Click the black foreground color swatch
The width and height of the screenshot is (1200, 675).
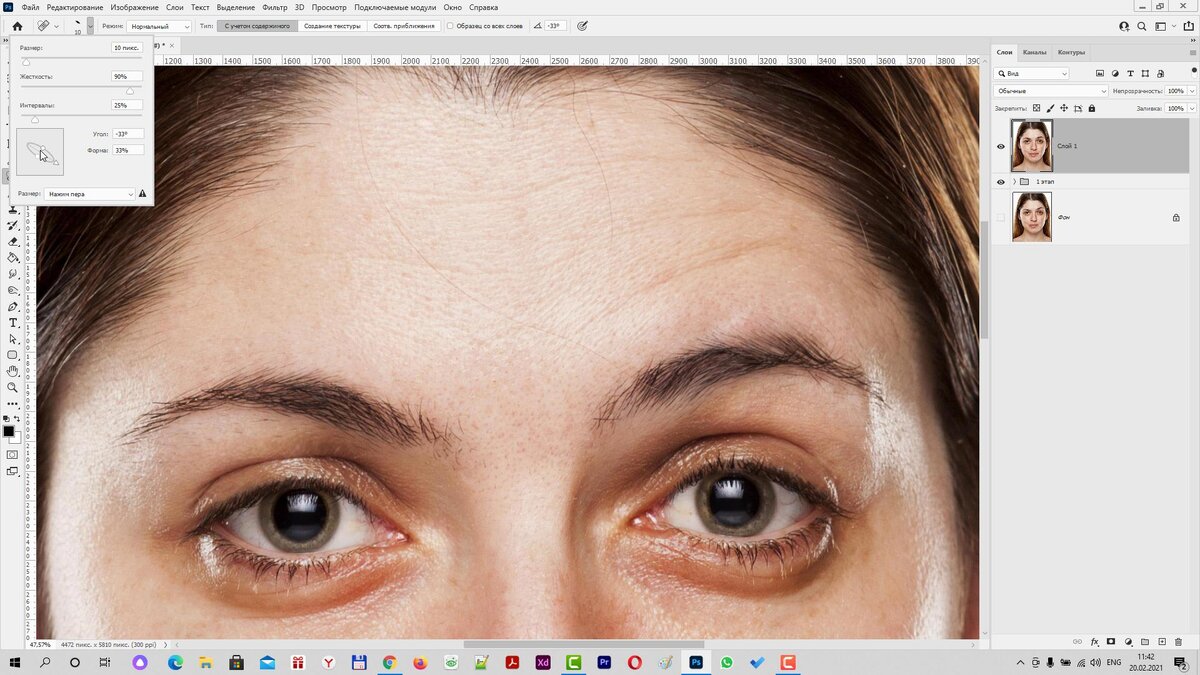(9, 431)
